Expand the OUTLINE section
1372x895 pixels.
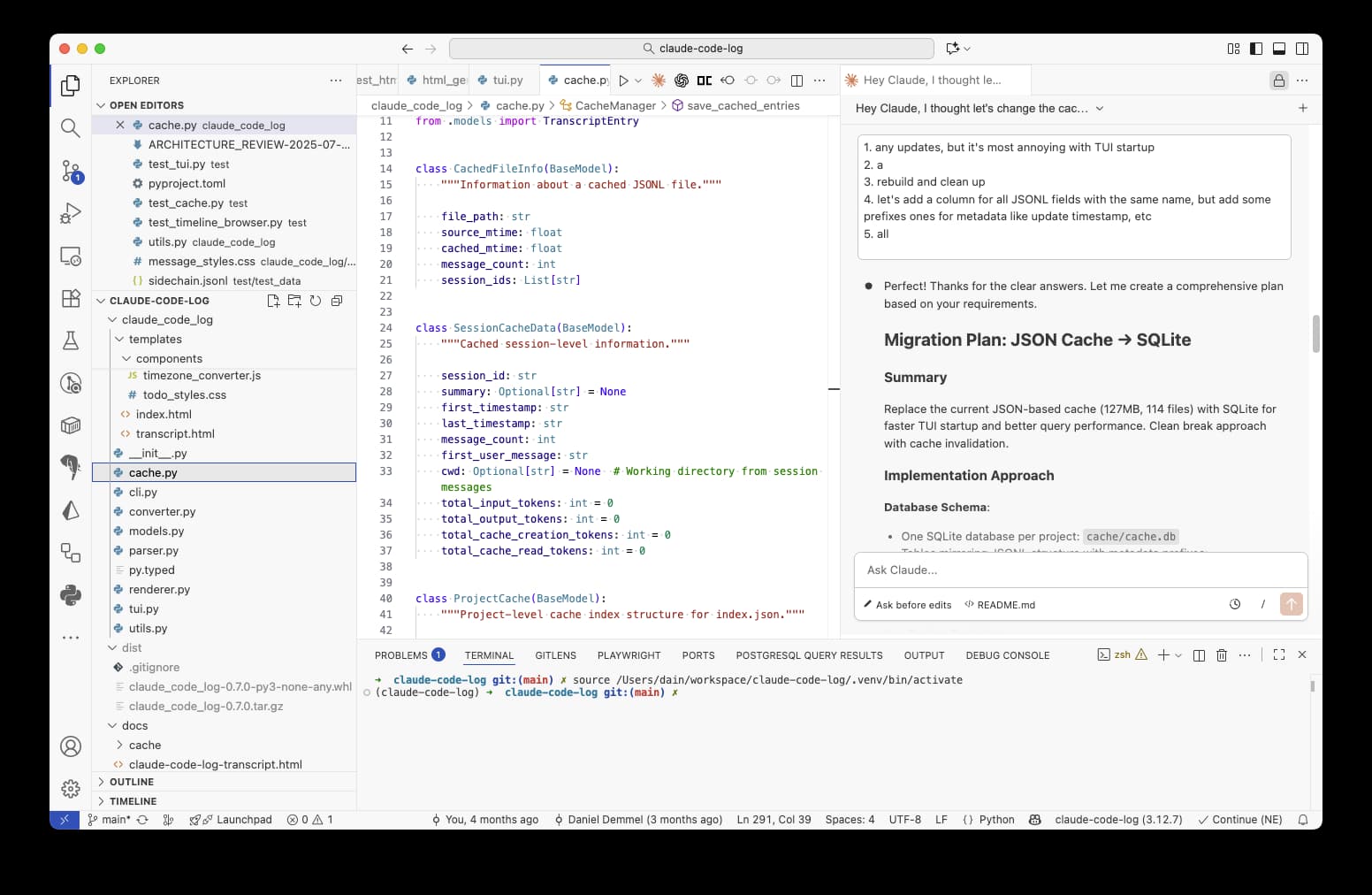tap(132, 782)
